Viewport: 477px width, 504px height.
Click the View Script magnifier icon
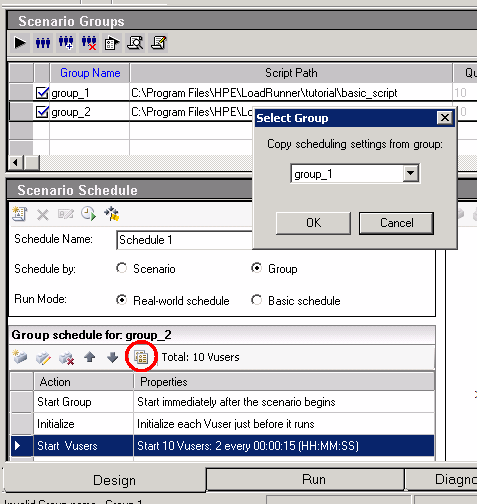135,43
